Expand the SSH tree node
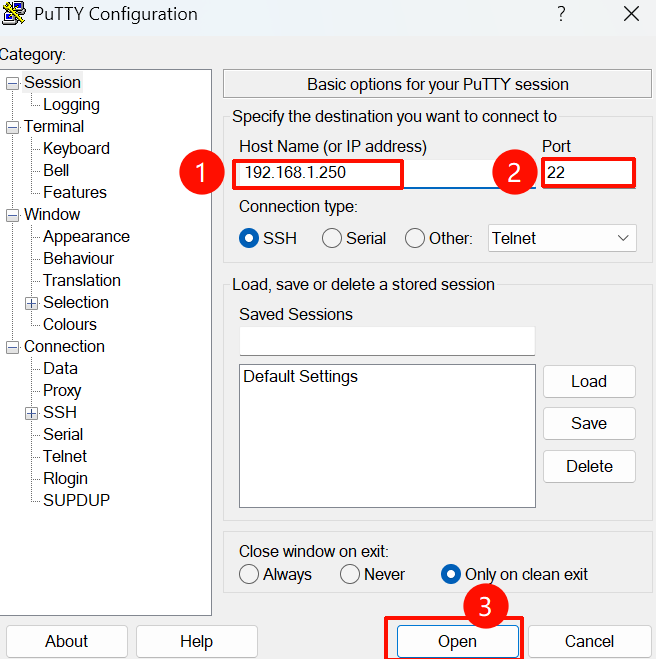Image resolution: width=656 pixels, height=659 pixels. click(32, 413)
